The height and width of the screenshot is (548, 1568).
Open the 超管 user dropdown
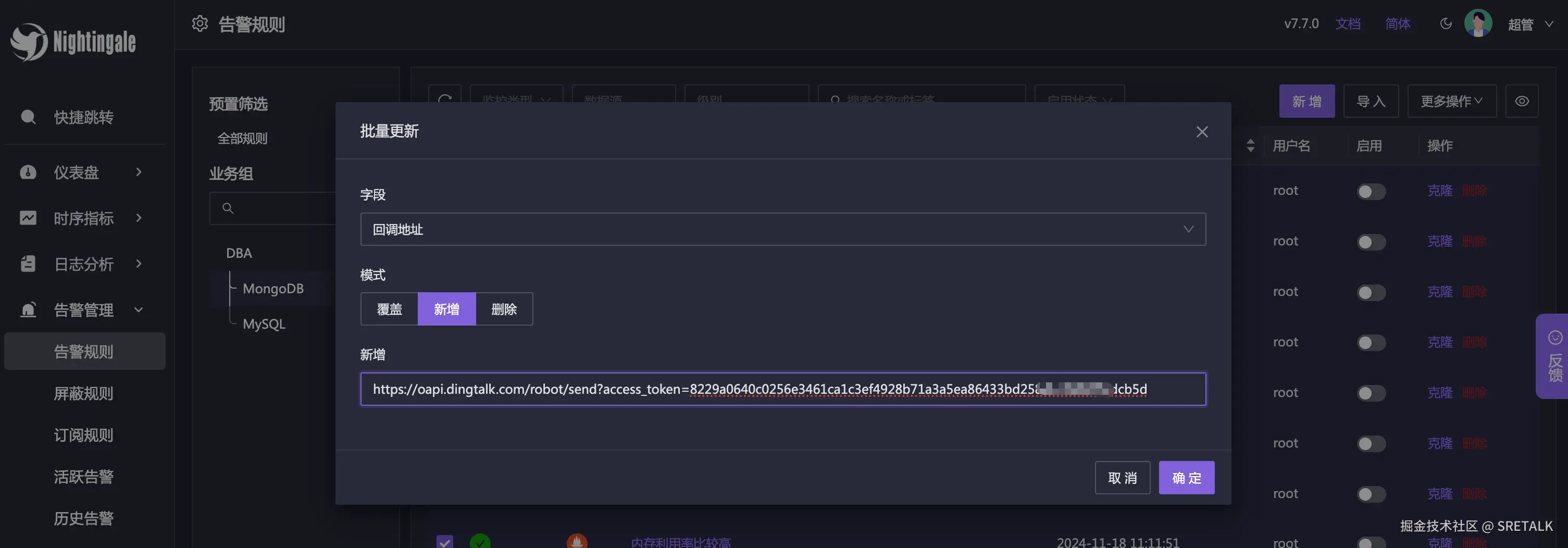pyautogui.click(x=1530, y=24)
